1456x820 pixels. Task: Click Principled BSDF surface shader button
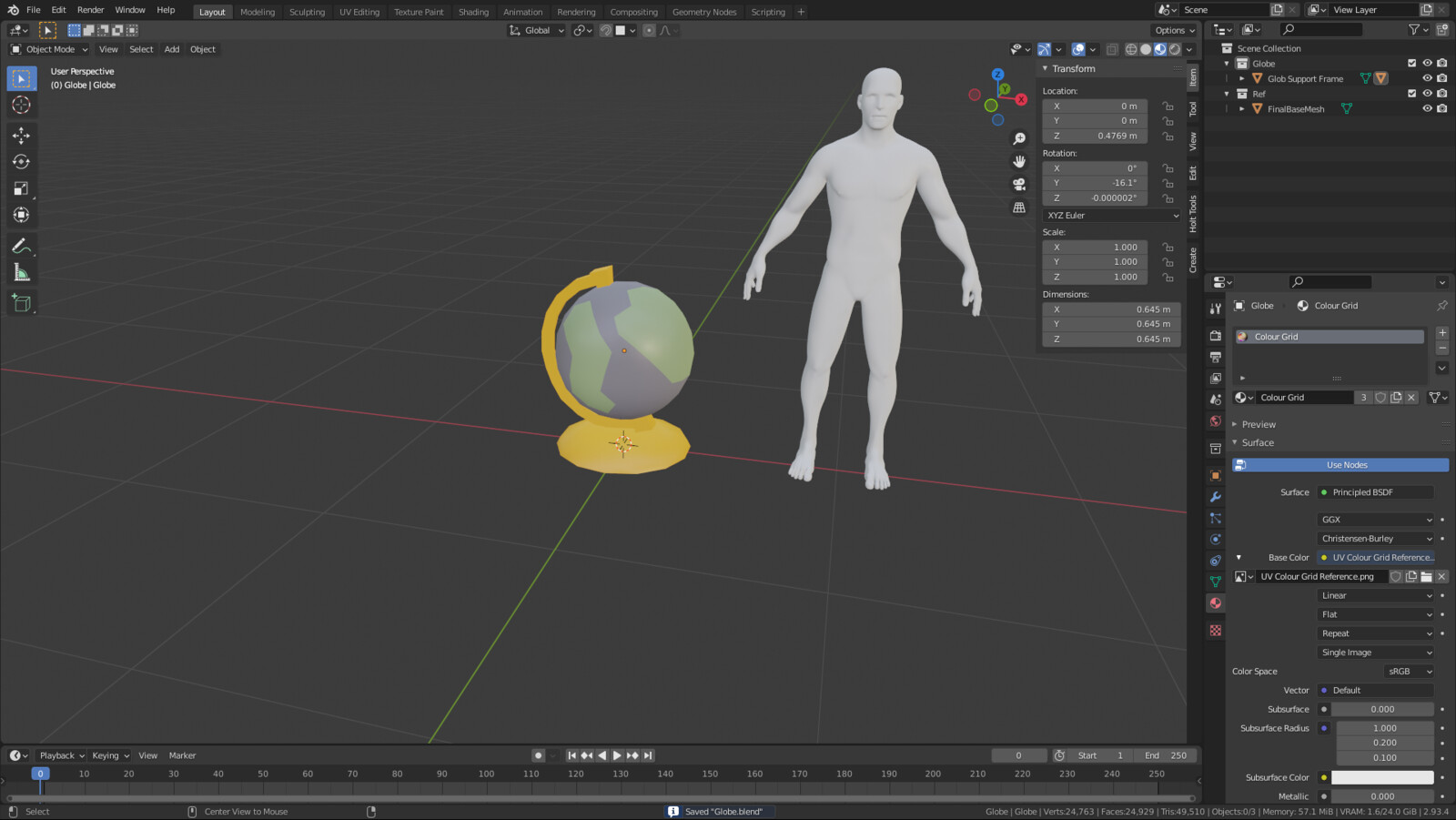[x=1376, y=492]
